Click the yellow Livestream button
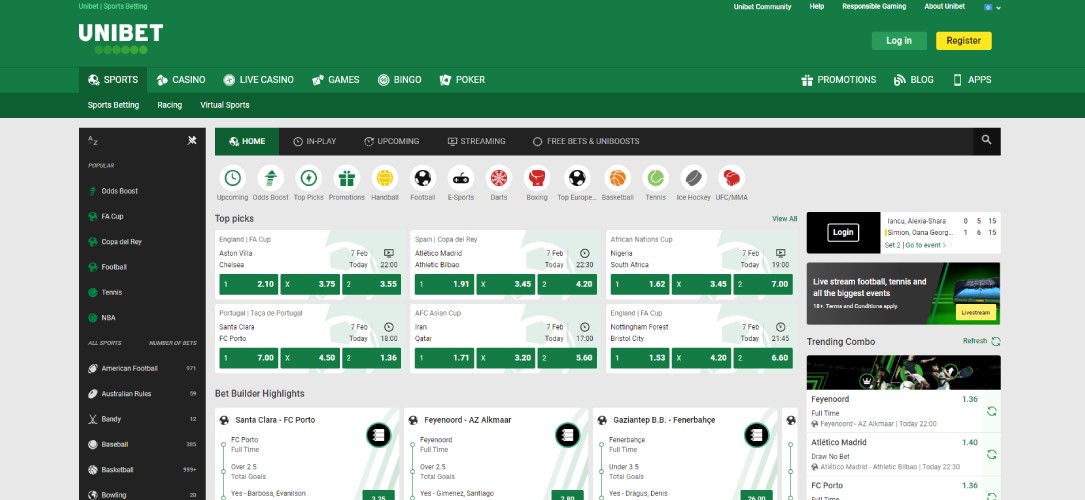The height and width of the screenshot is (500, 1085). [976, 313]
